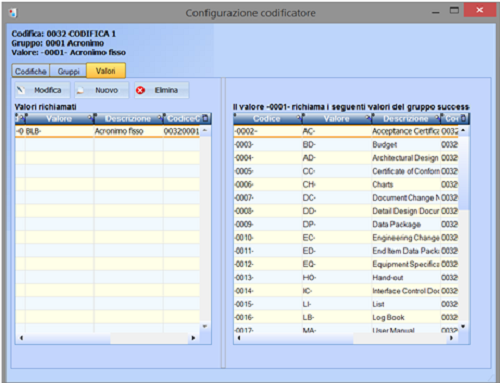Switch to the Gruppi tab
Viewport: 500px width, 383px height.
coord(68,71)
